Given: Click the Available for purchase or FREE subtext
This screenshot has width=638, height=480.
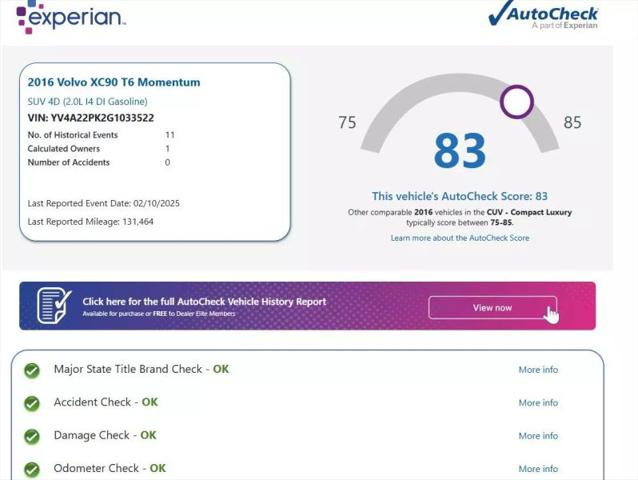Looking at the screenshot, I should click(159, 314).
